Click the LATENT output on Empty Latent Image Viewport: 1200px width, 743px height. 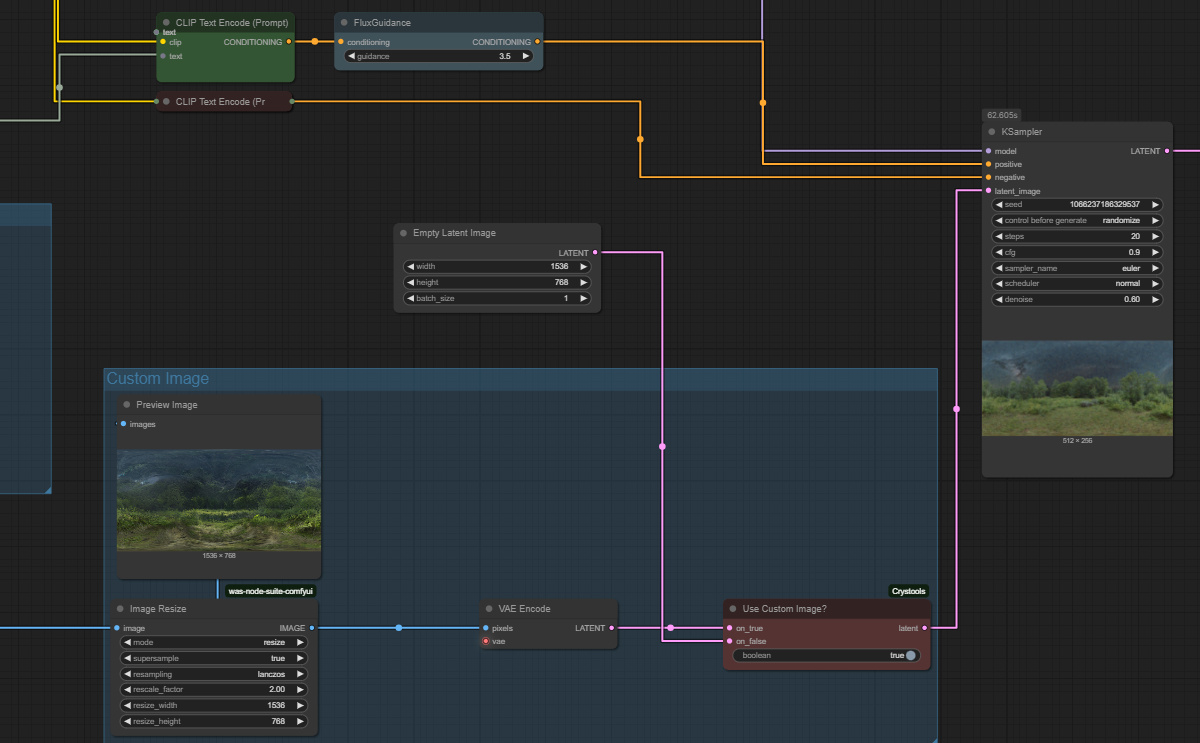click(x=595, y=252)
